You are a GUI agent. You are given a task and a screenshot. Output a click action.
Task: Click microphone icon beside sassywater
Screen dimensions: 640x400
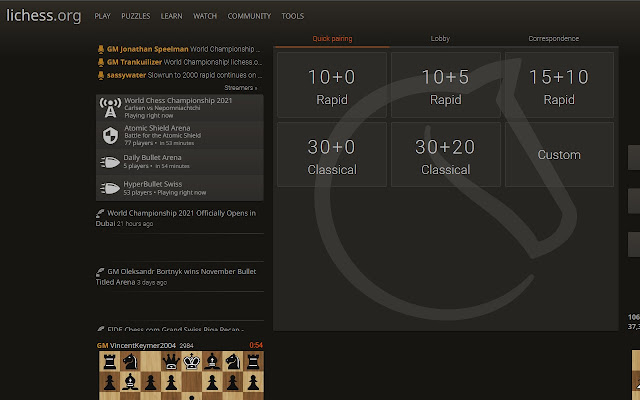tap(101, 76)
